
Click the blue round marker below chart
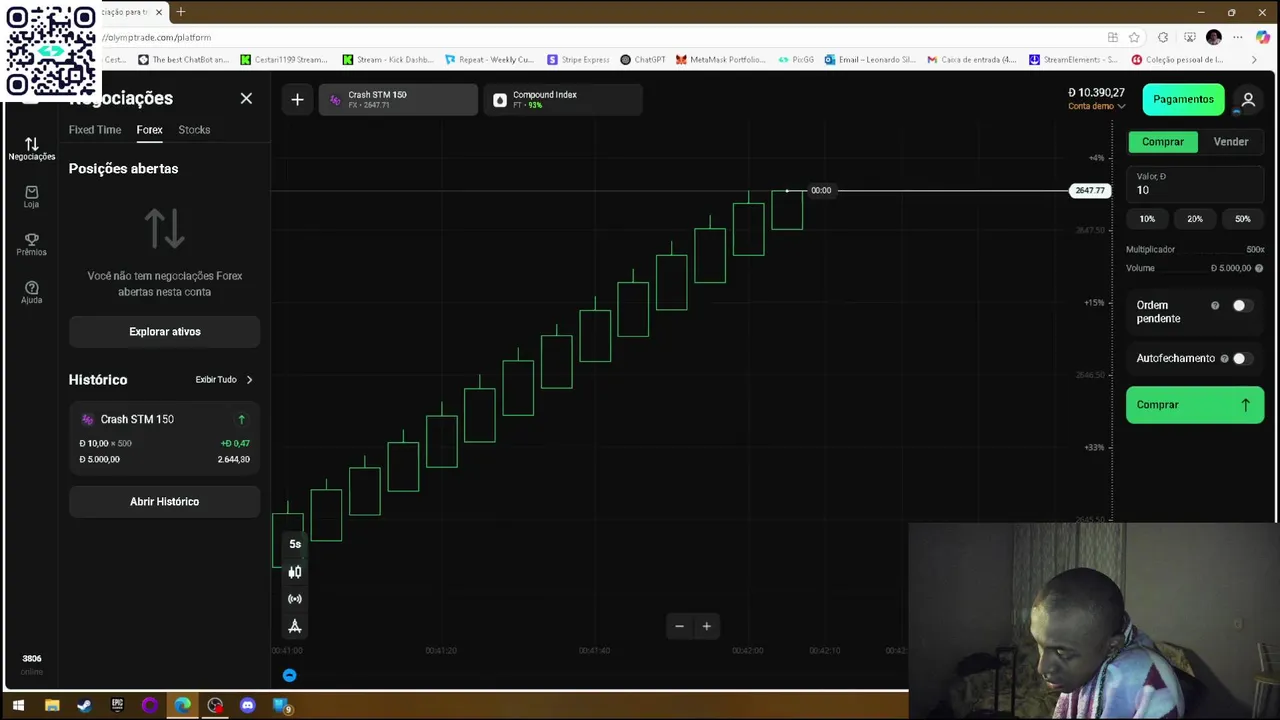(289, 675)
